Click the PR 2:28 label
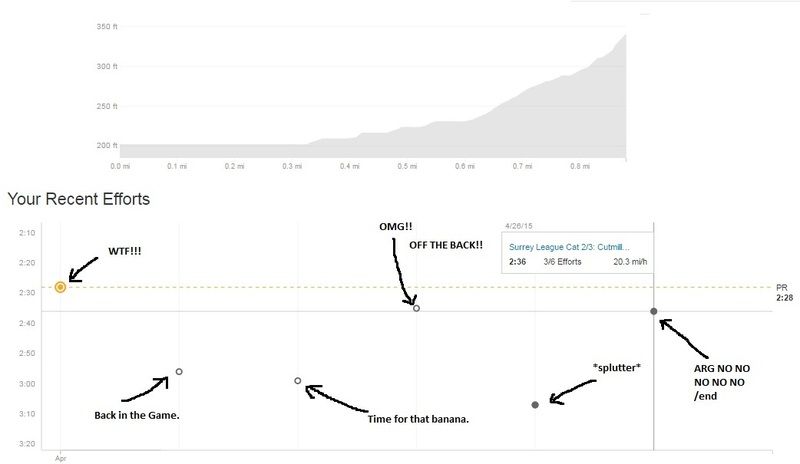Screen dimensions: 800x464 pos(784,292)
